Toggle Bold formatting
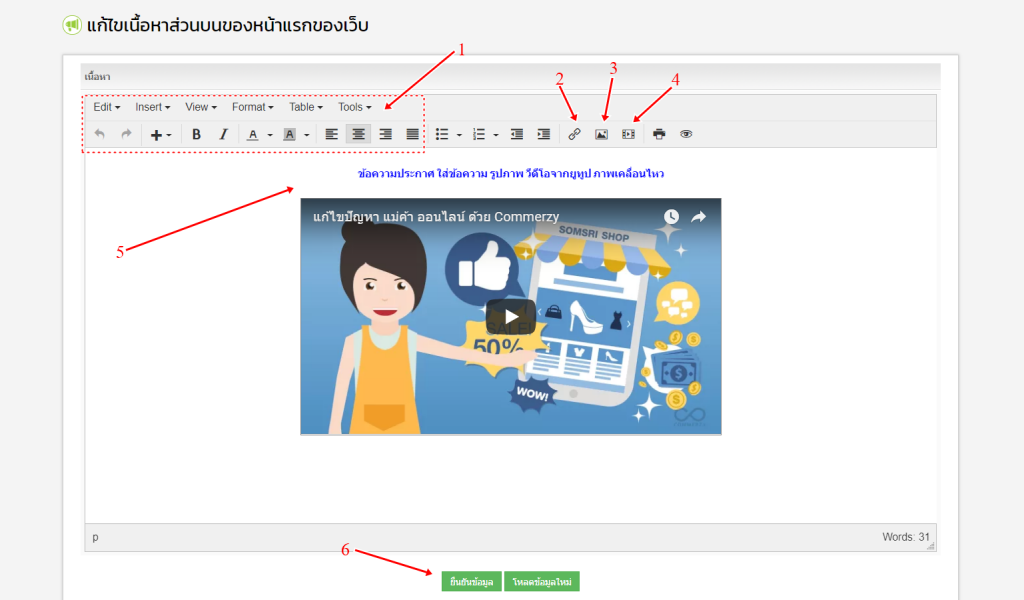Screen dimensions: 1024x600 tap(196, 134)
